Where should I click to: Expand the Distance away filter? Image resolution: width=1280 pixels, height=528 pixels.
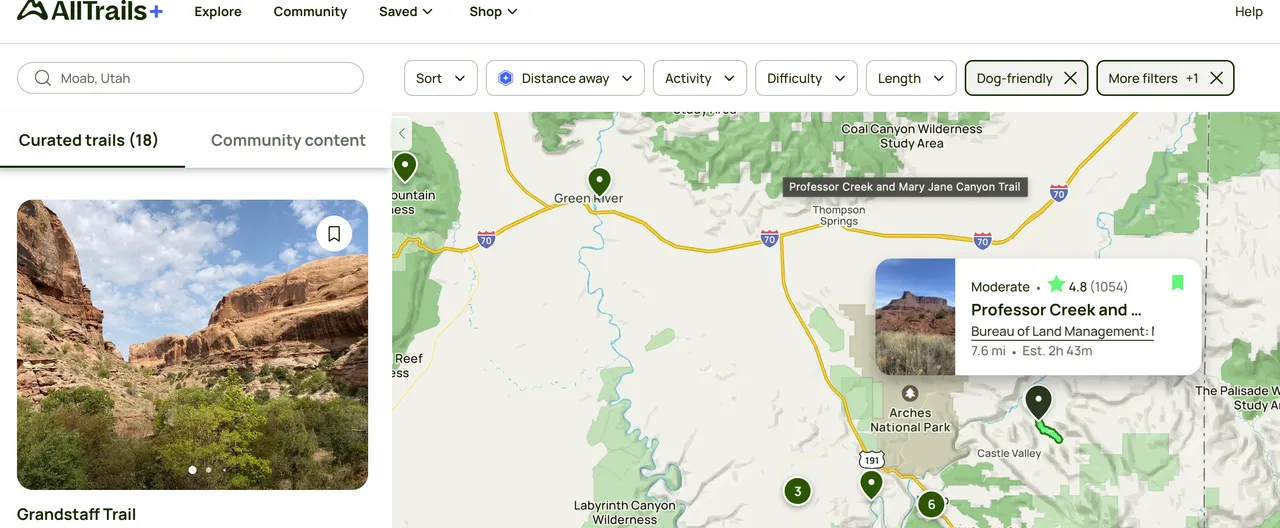click(565, 78)
